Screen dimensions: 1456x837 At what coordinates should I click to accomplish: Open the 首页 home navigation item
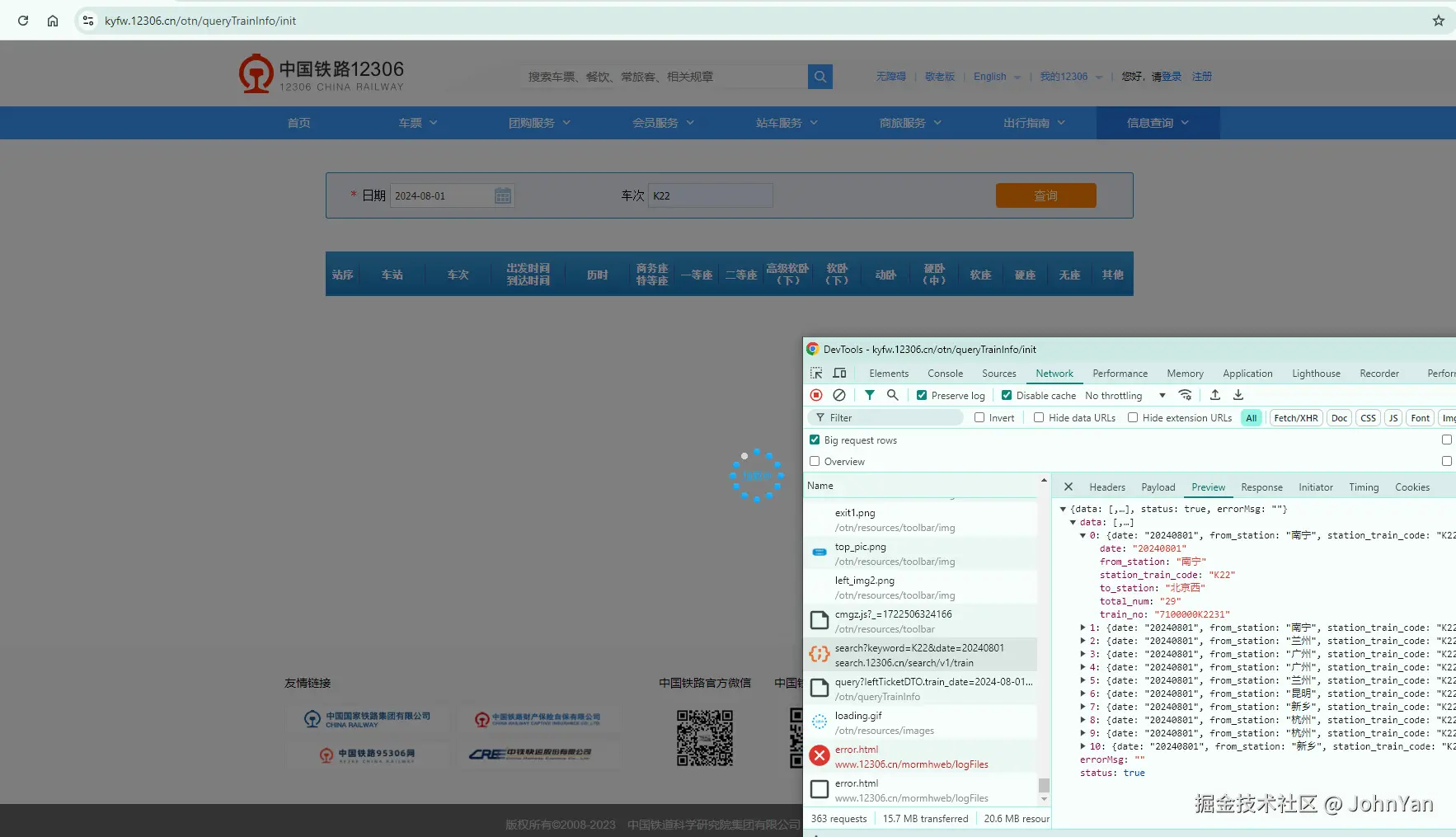pyautogui.click(x=298, y=123)
